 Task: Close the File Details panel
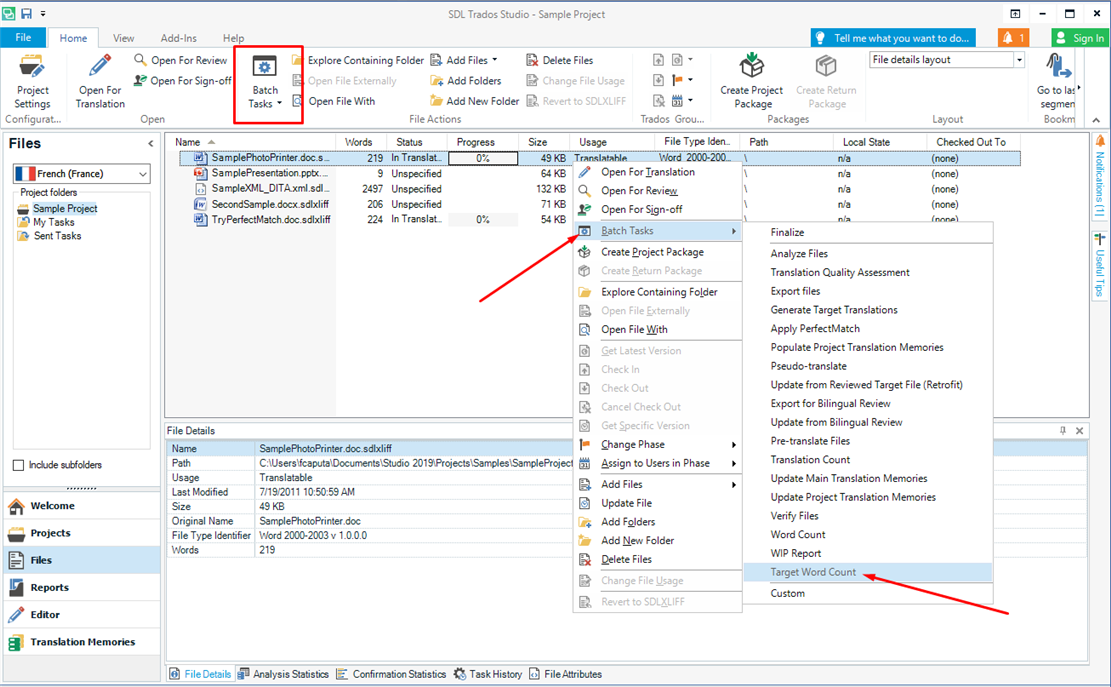click(1079, 431)
